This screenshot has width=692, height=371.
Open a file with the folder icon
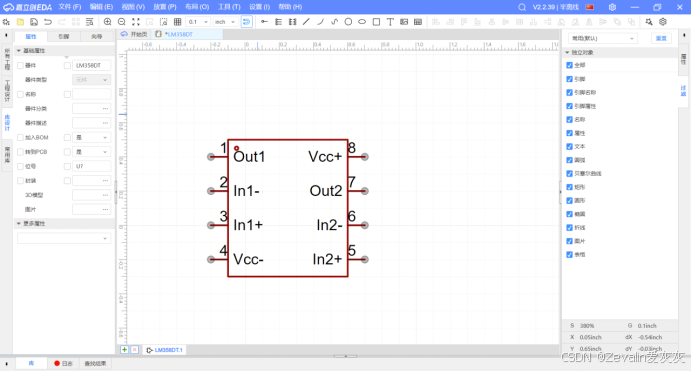point(20,22)
